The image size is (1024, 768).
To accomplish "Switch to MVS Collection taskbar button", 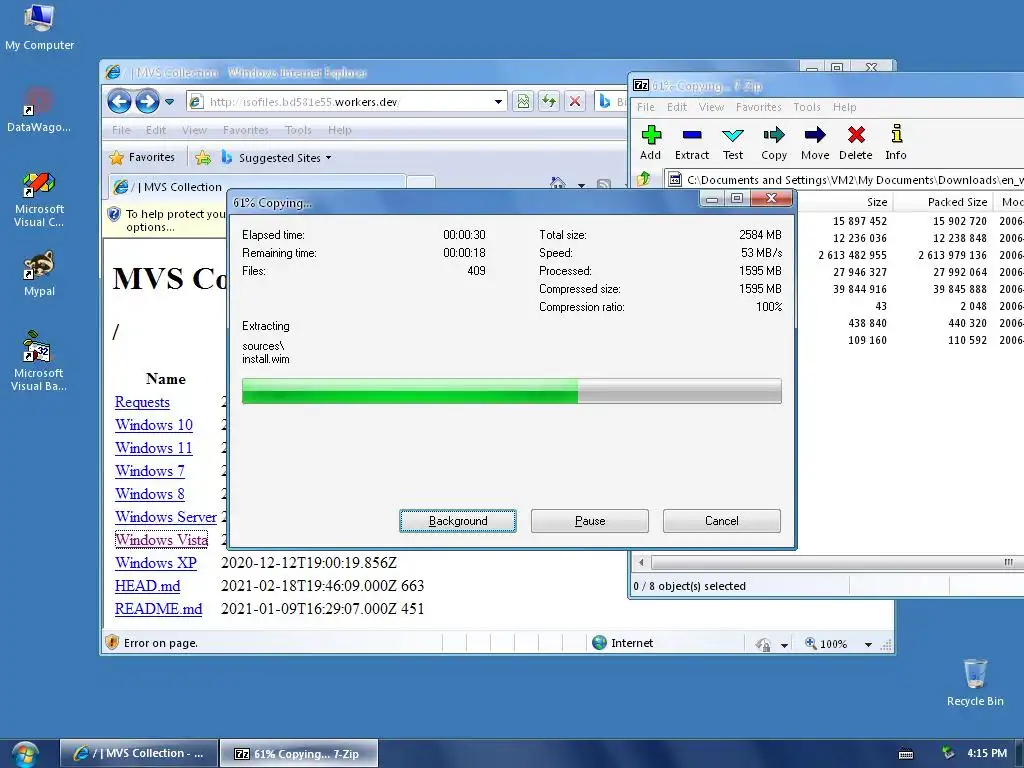I will point(138,754).
